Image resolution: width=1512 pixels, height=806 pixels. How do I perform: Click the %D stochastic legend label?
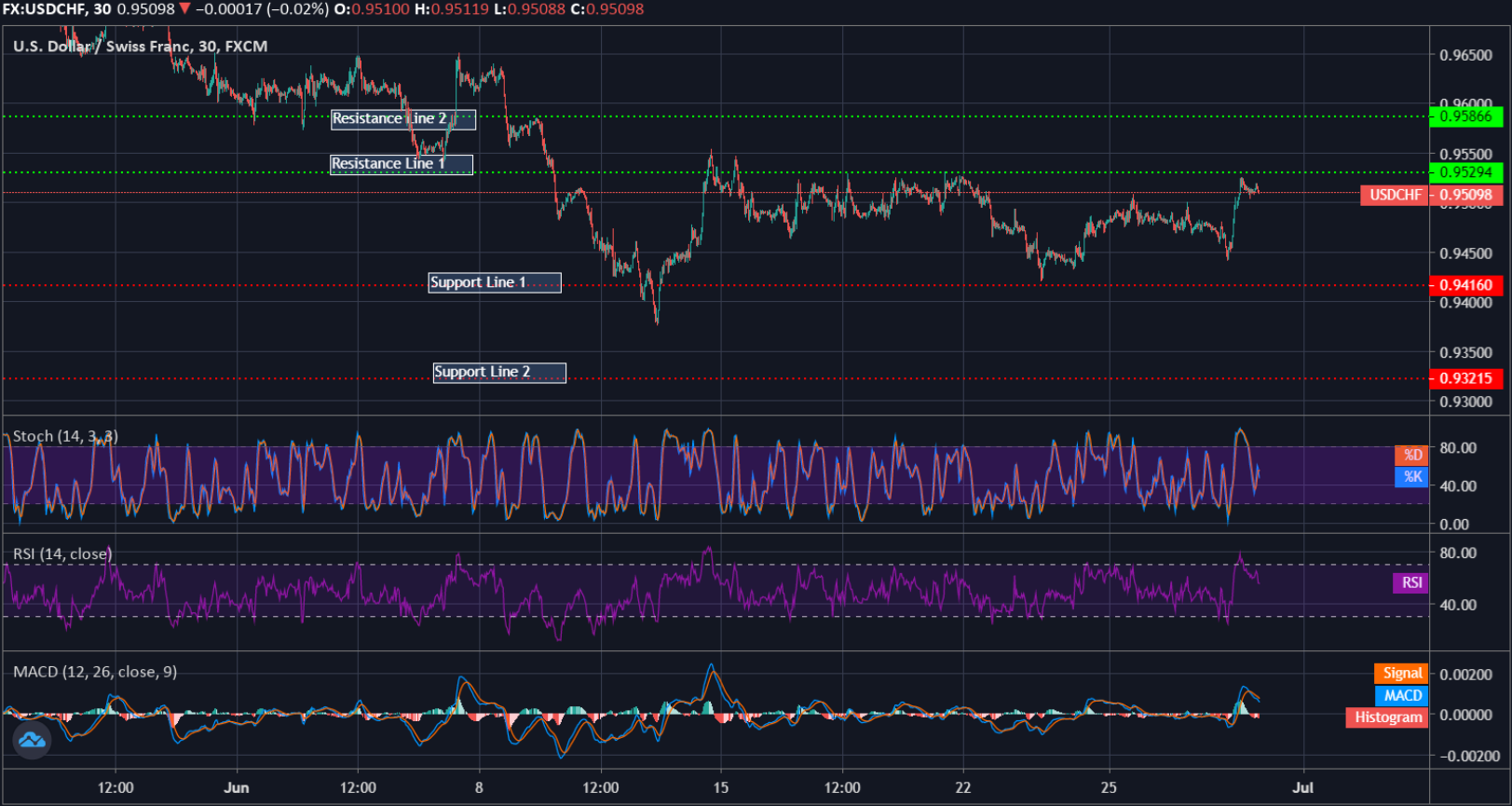(1411, 455)
